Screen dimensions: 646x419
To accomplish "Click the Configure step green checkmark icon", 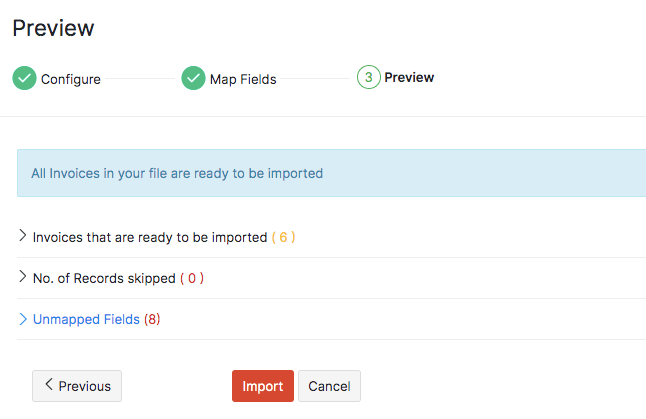I will (x=24, y=78).
